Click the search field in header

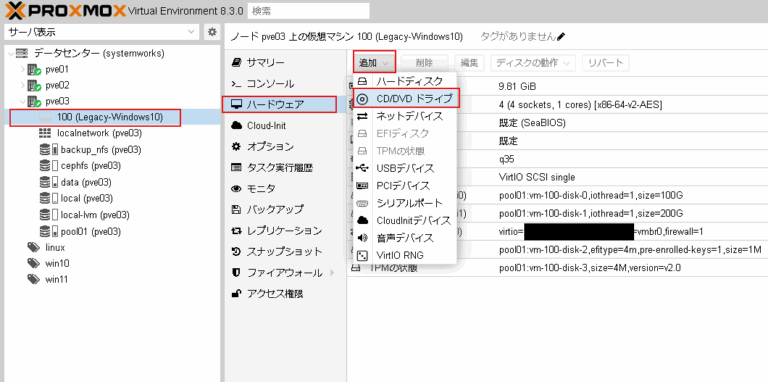click(x=309, y=11)
